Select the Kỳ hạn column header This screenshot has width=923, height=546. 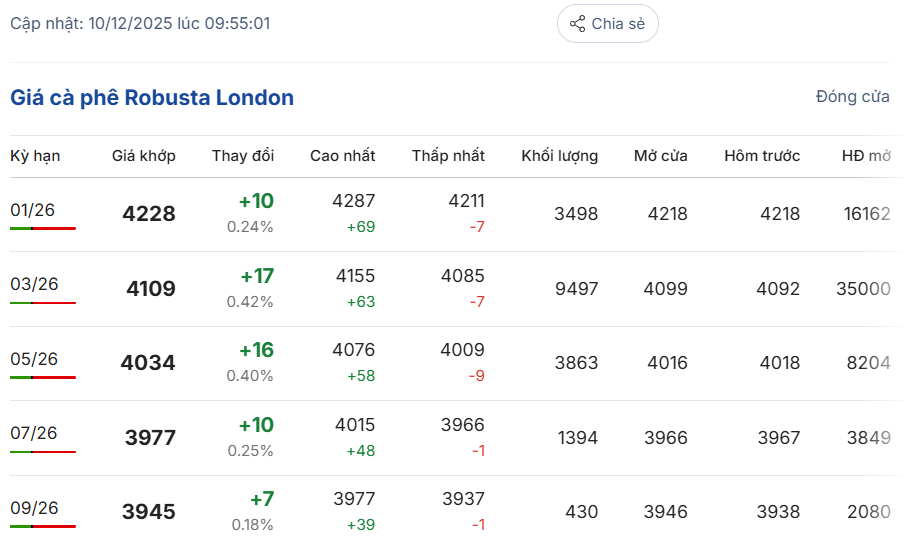coord(35,156)
